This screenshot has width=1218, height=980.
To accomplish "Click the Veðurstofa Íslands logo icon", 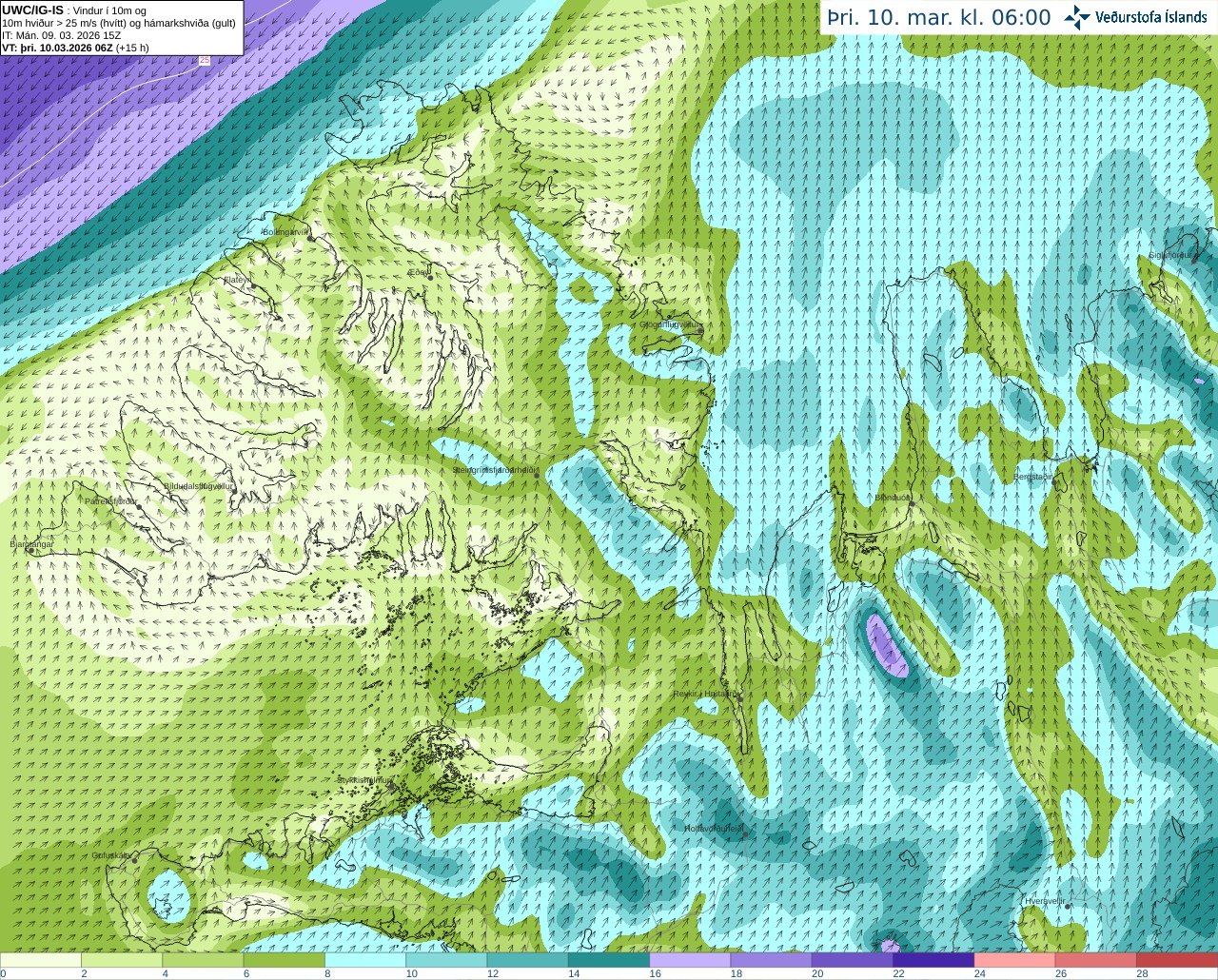I will click(x=1077, y=17).
